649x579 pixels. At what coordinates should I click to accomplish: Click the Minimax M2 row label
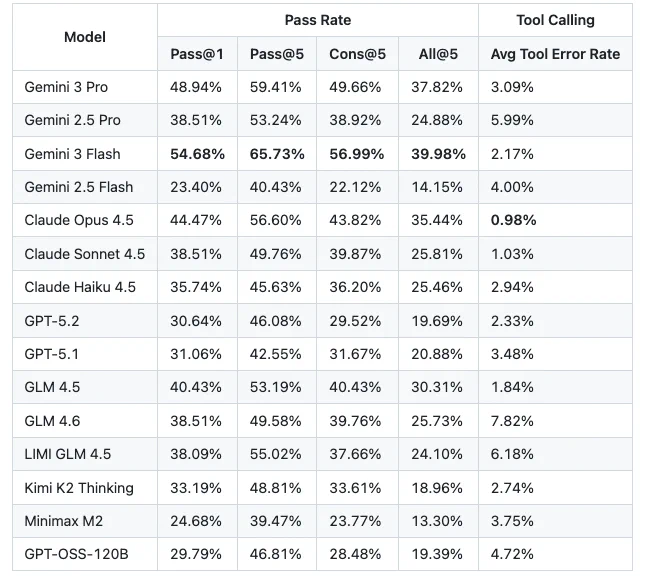pyautogui.click(x=64, y=521)
